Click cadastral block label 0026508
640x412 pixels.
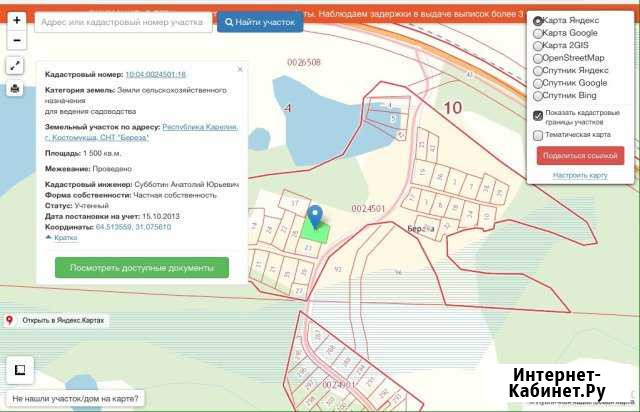point(304,62)
